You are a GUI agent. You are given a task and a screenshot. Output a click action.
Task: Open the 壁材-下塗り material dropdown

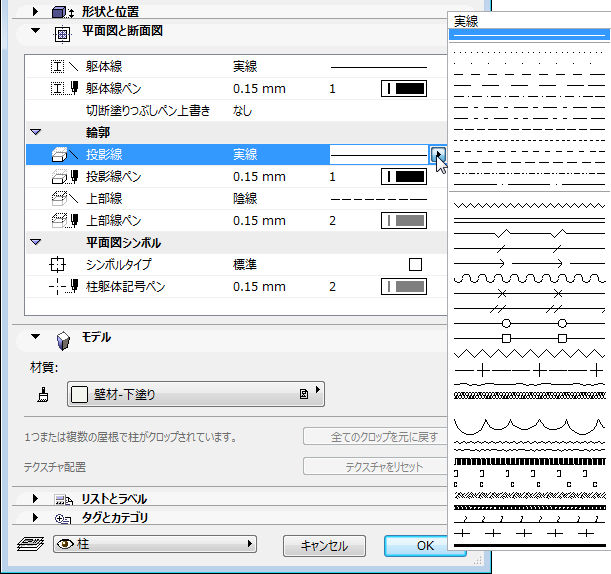196,394
